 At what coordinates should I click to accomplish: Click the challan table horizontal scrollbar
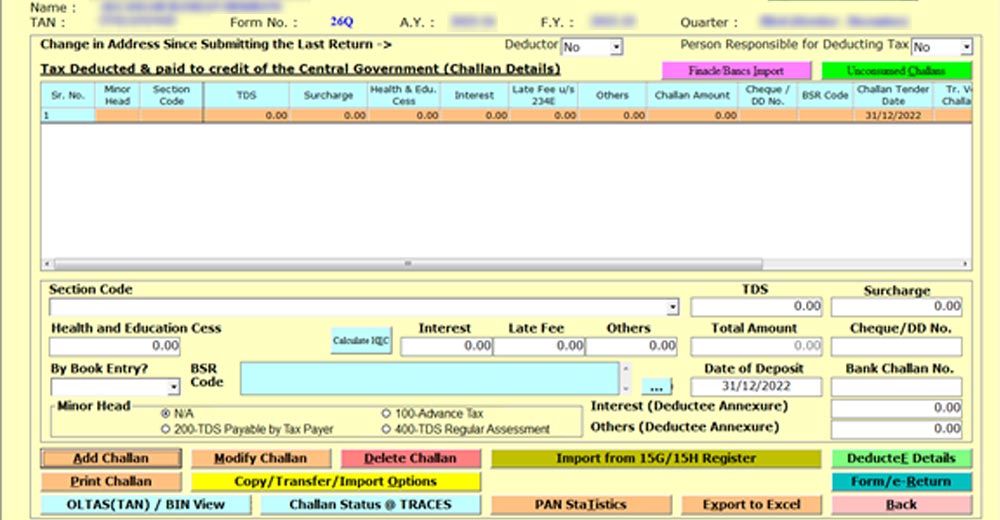500,264
